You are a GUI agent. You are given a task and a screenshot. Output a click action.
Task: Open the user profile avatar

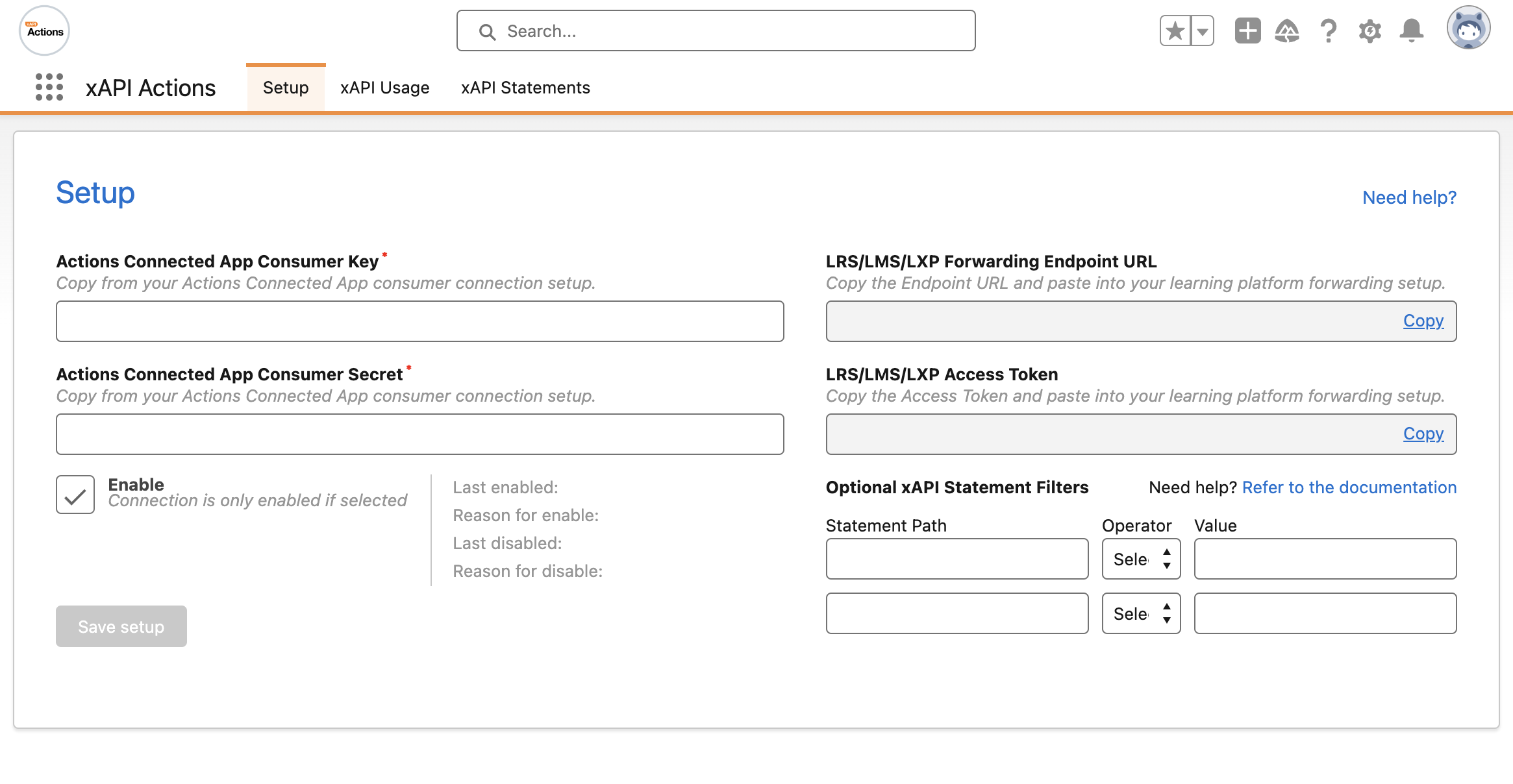coord(1468,29)
